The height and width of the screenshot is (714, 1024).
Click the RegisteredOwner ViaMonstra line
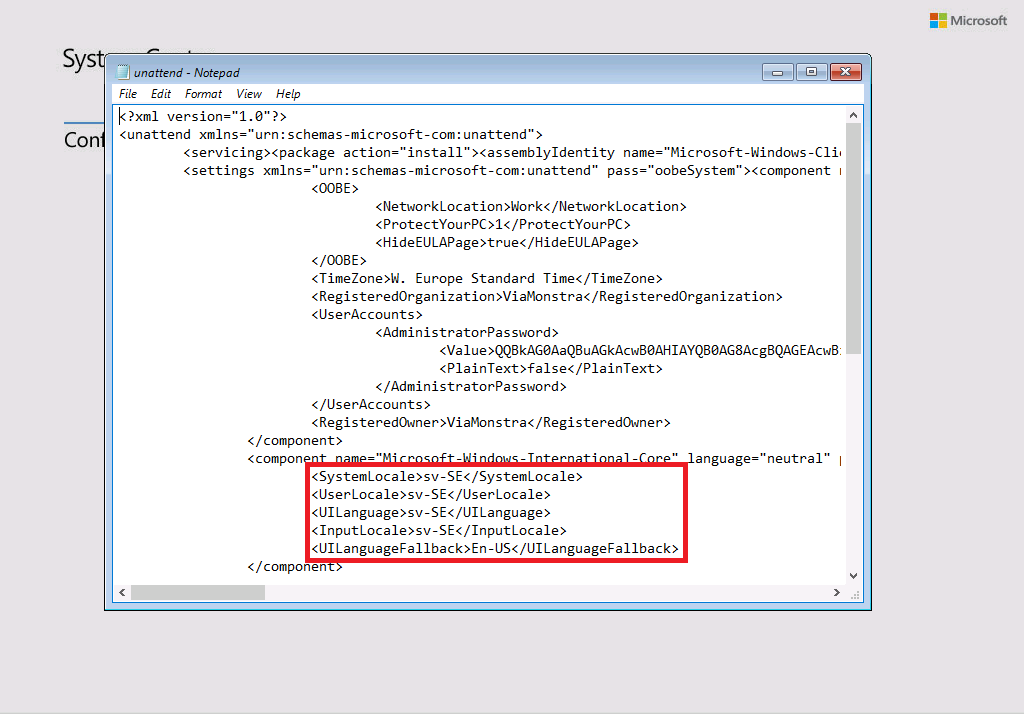click(x=490, y=423)
